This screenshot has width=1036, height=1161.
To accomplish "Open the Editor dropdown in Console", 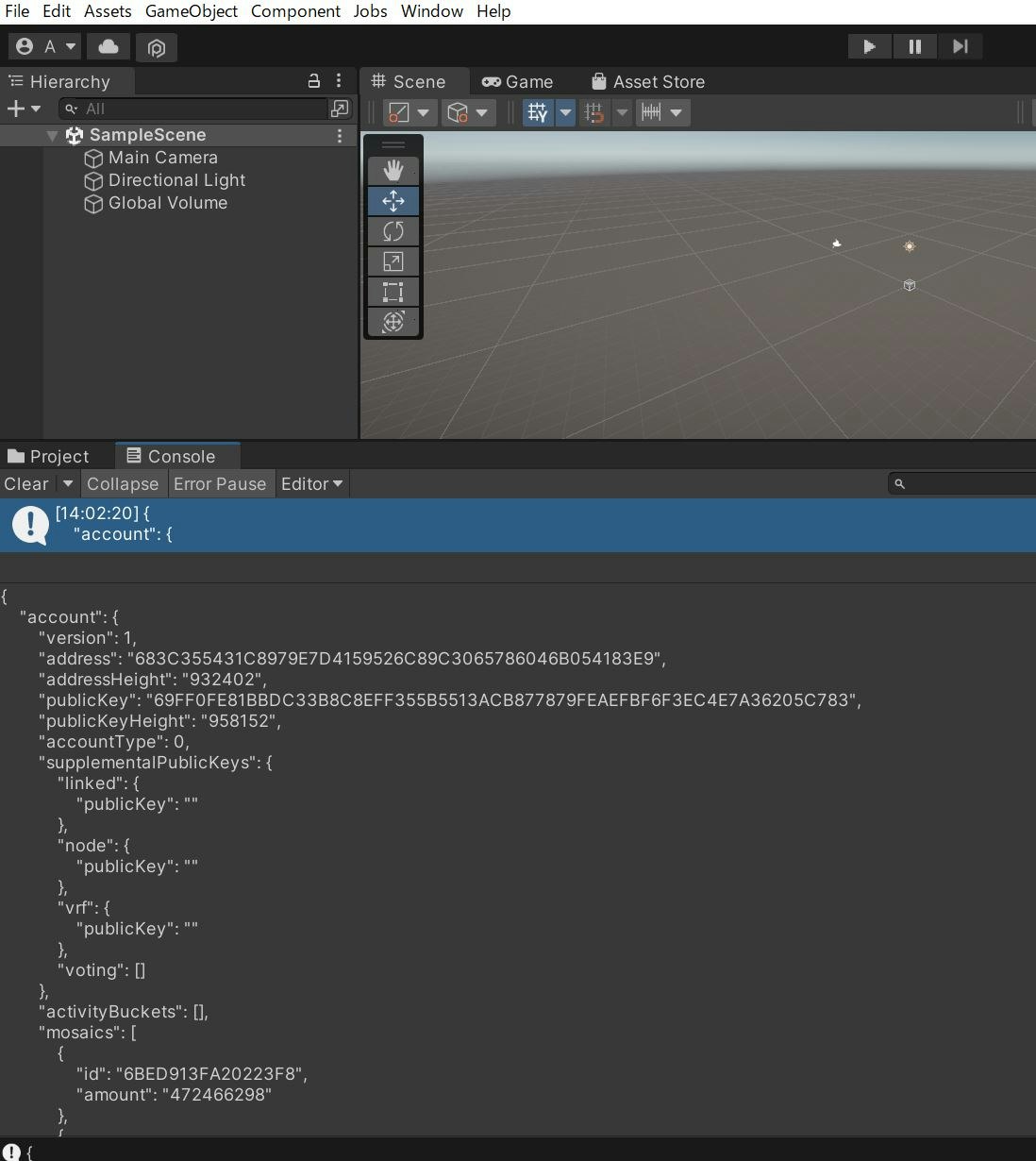I will tap(311, 483).
